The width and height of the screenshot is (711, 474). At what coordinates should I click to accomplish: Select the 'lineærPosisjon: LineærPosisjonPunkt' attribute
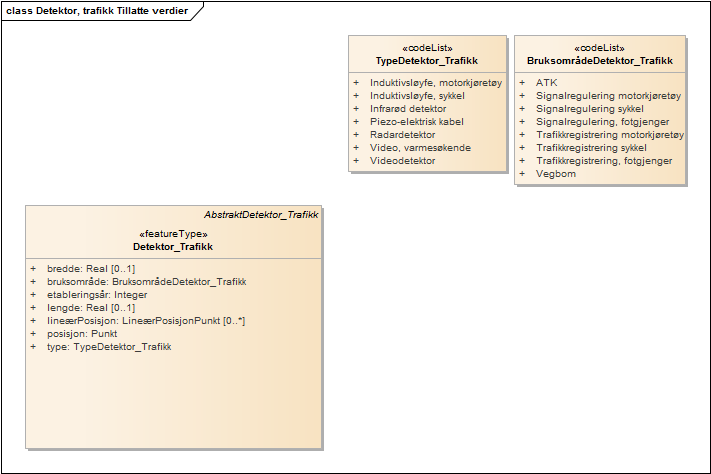coord(146,321)
